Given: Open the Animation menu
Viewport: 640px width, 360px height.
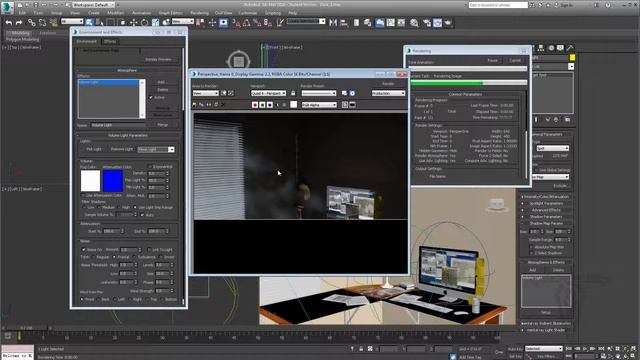Looking at the screenshot, I should click(141, 13).
